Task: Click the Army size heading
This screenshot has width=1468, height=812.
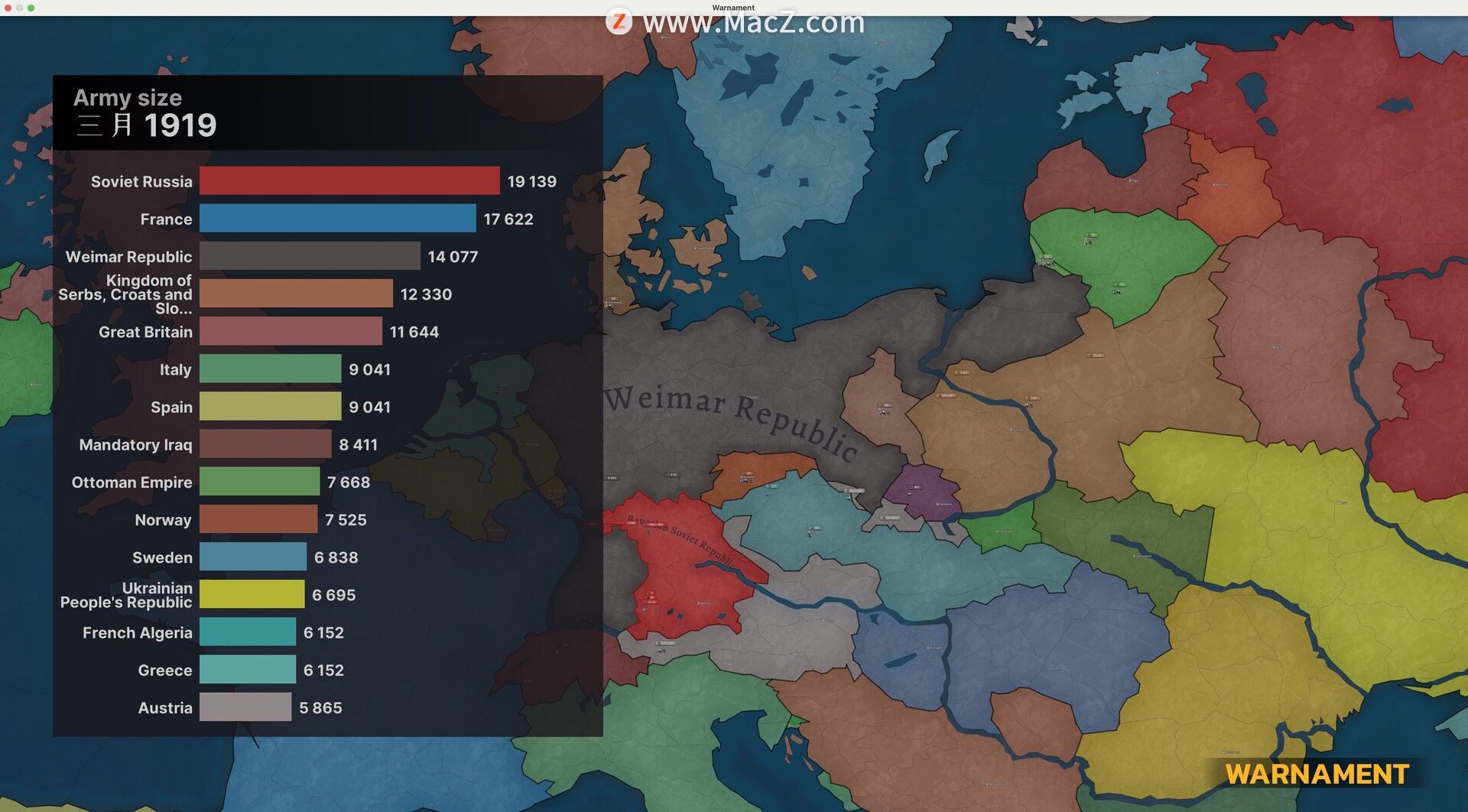Action: 128,98
